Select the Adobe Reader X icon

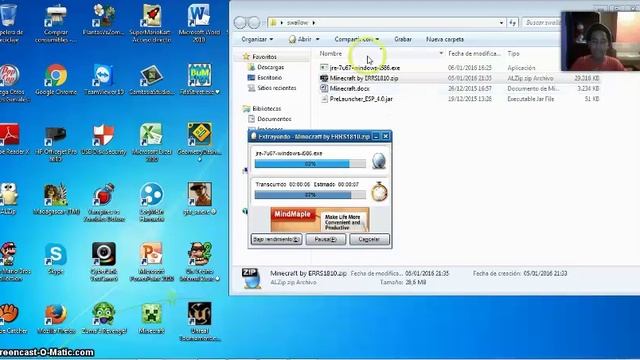10,140
